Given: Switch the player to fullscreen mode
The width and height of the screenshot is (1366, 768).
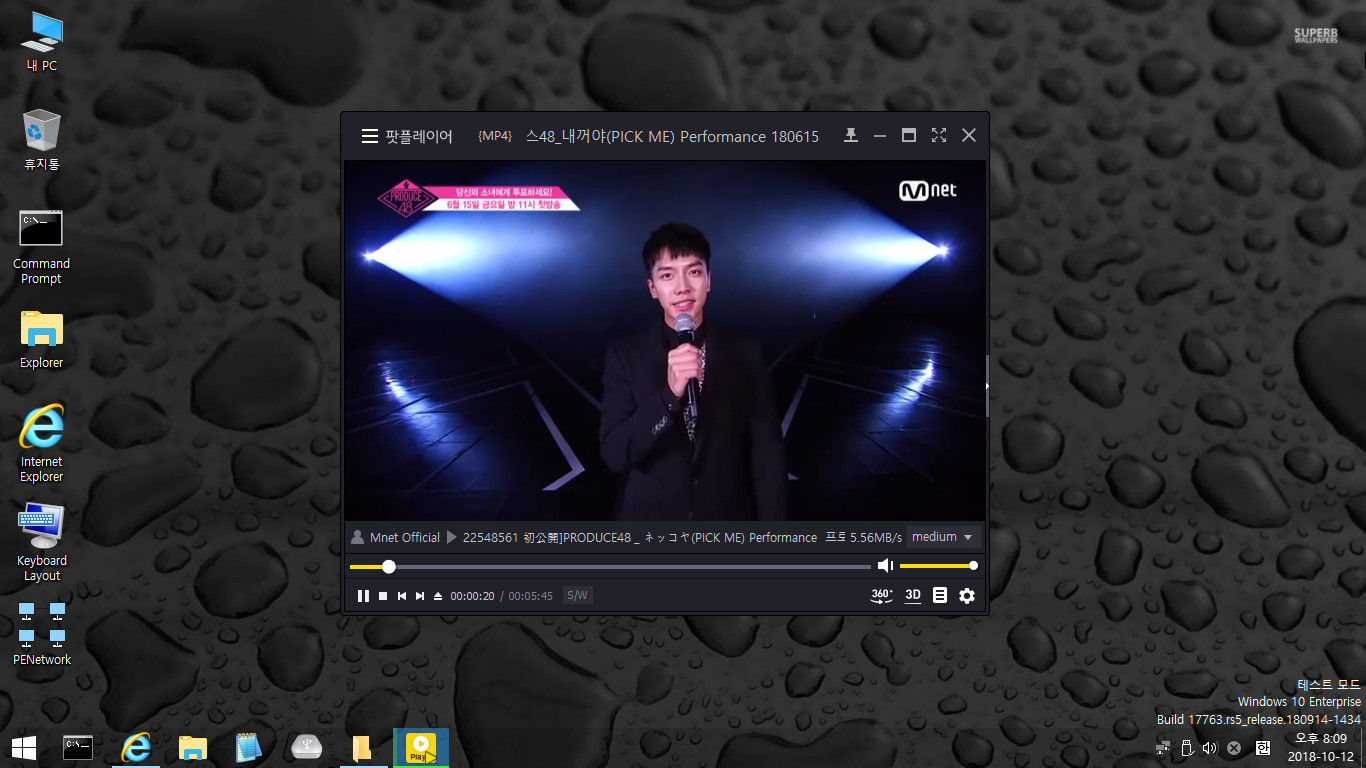Looking at the screenshot, I should point(939,135).
